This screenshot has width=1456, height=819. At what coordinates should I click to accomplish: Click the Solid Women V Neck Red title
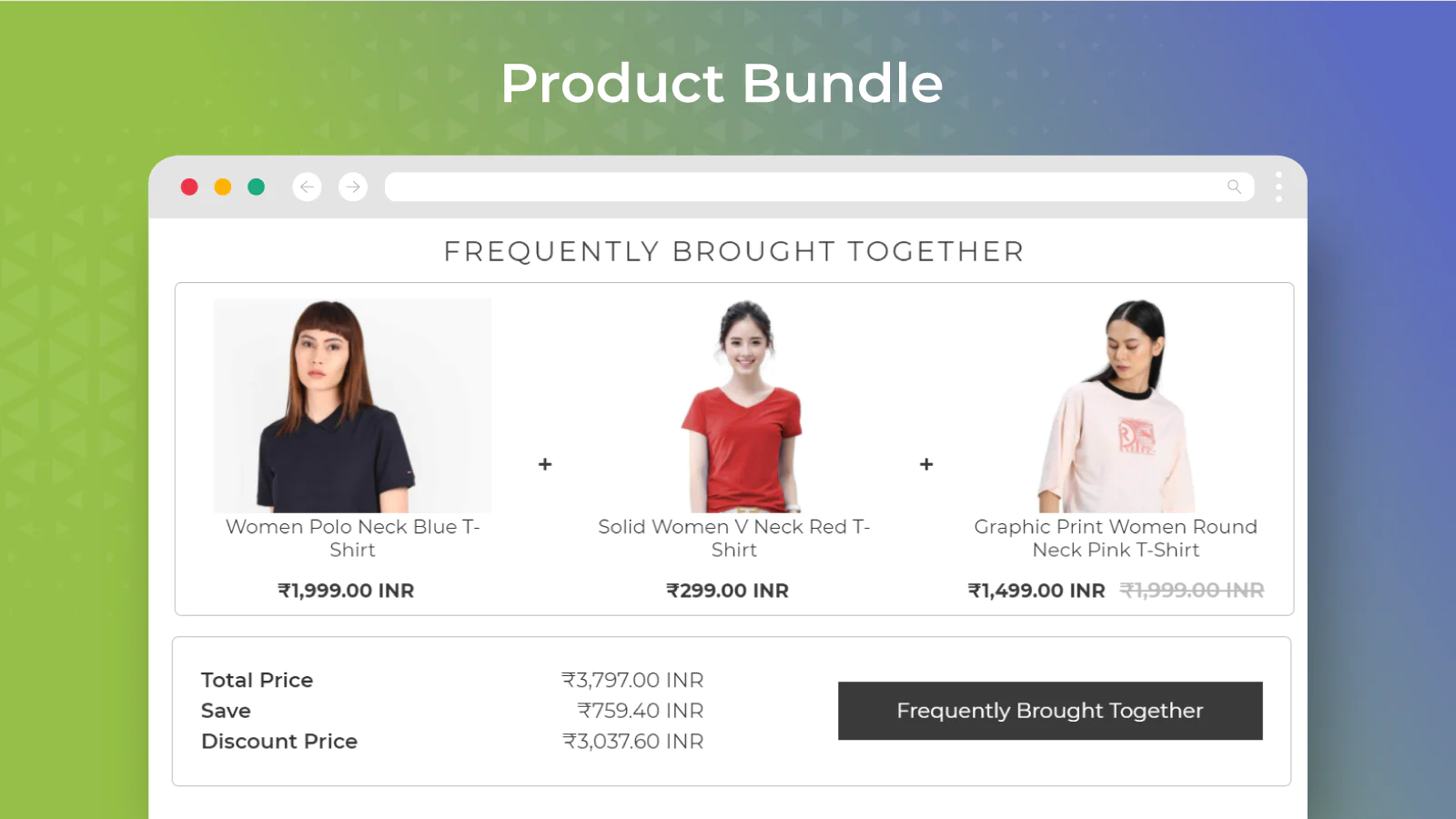pos(733,538)
